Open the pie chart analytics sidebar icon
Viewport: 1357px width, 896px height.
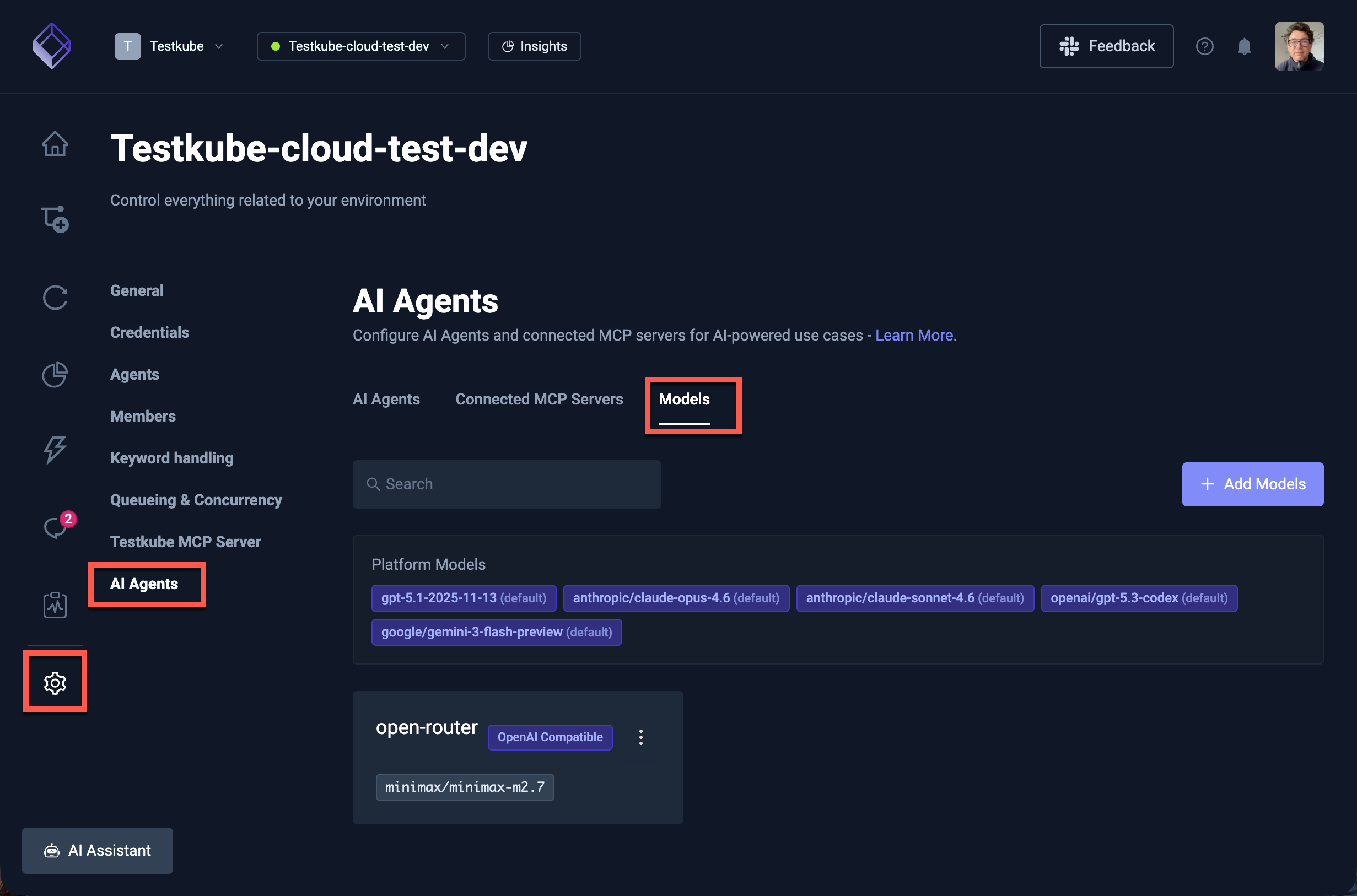click(x=55, y=375)
